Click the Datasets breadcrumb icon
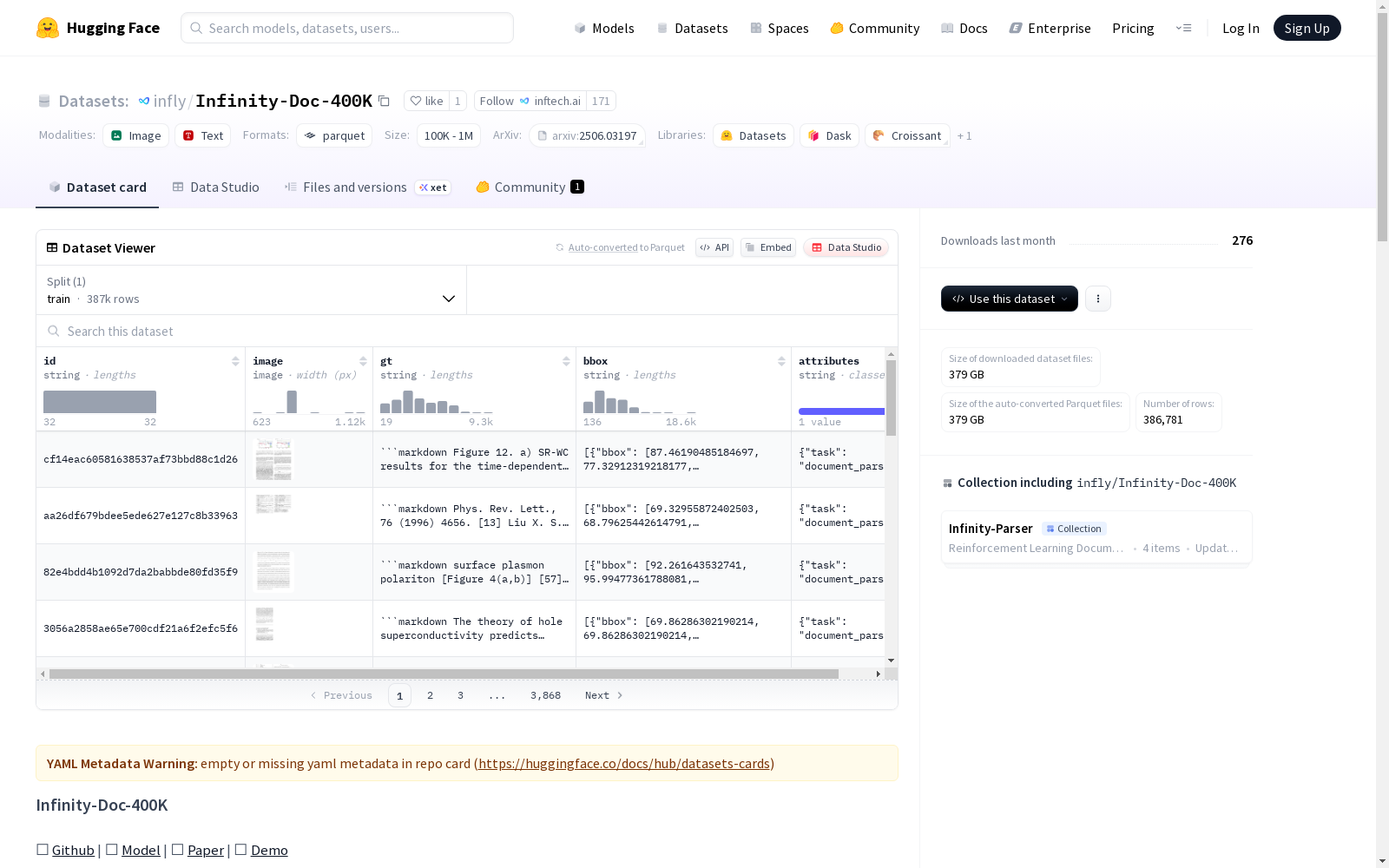This screenshot has height=868, width=1389. pos(44,102)
